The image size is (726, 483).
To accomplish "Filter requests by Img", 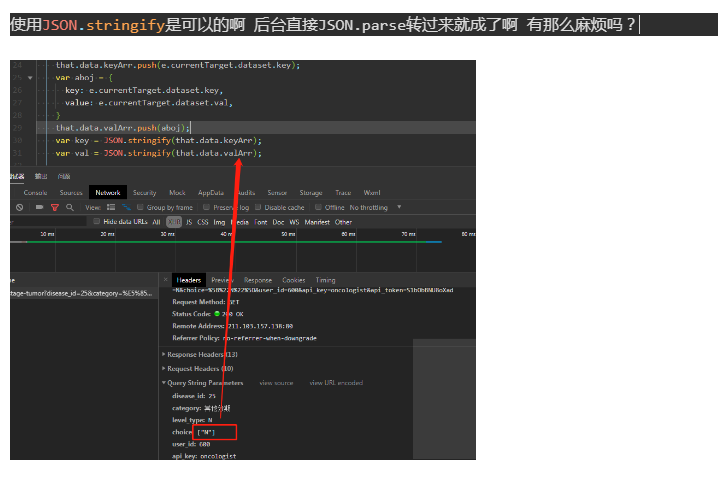I will pos(219,222).
